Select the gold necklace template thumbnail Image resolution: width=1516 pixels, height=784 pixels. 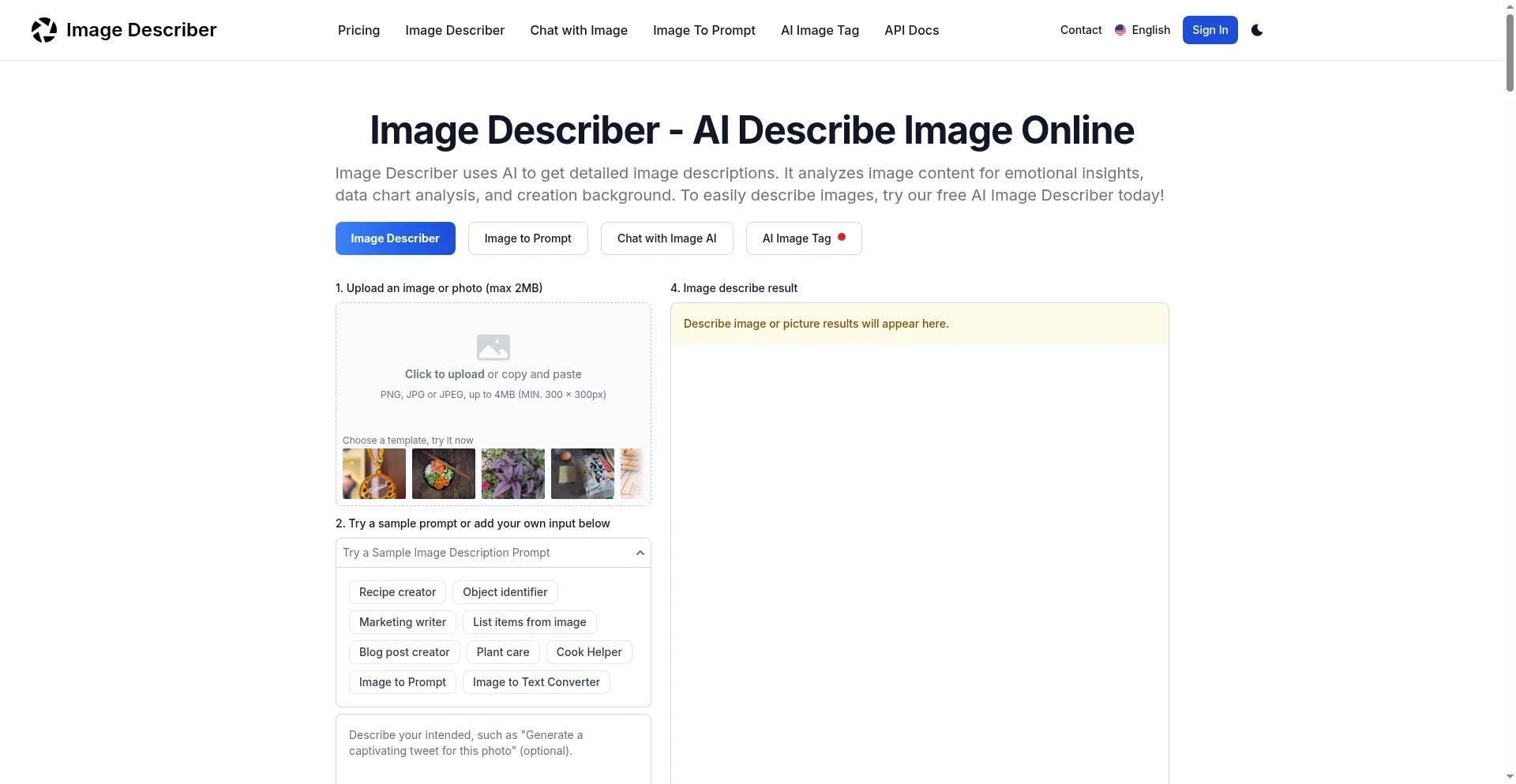(x=374, y=474)
